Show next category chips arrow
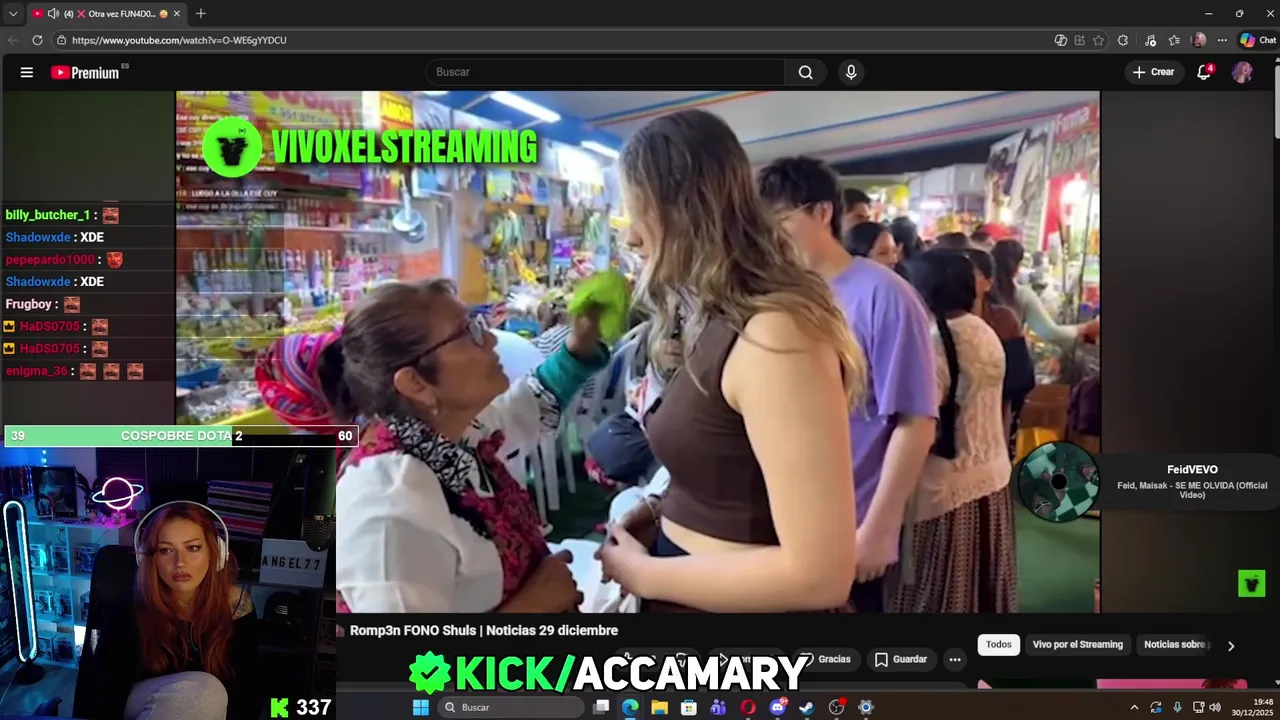This screenshot has width=1280, height=720. pyautogui.click(x=1231, y=646)
